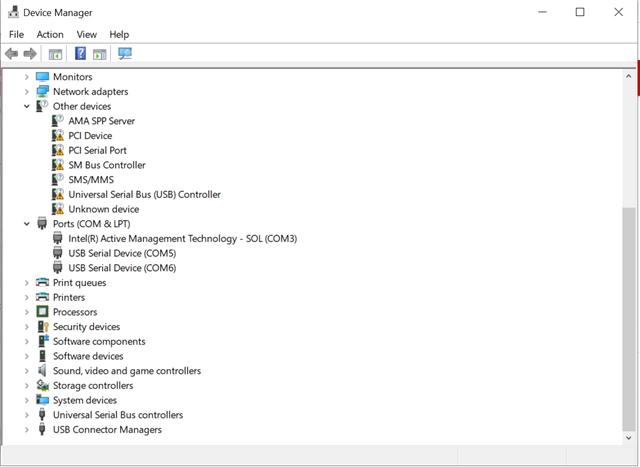
Task: Click the scrollbar down arrow
Action: pos(629,438)
